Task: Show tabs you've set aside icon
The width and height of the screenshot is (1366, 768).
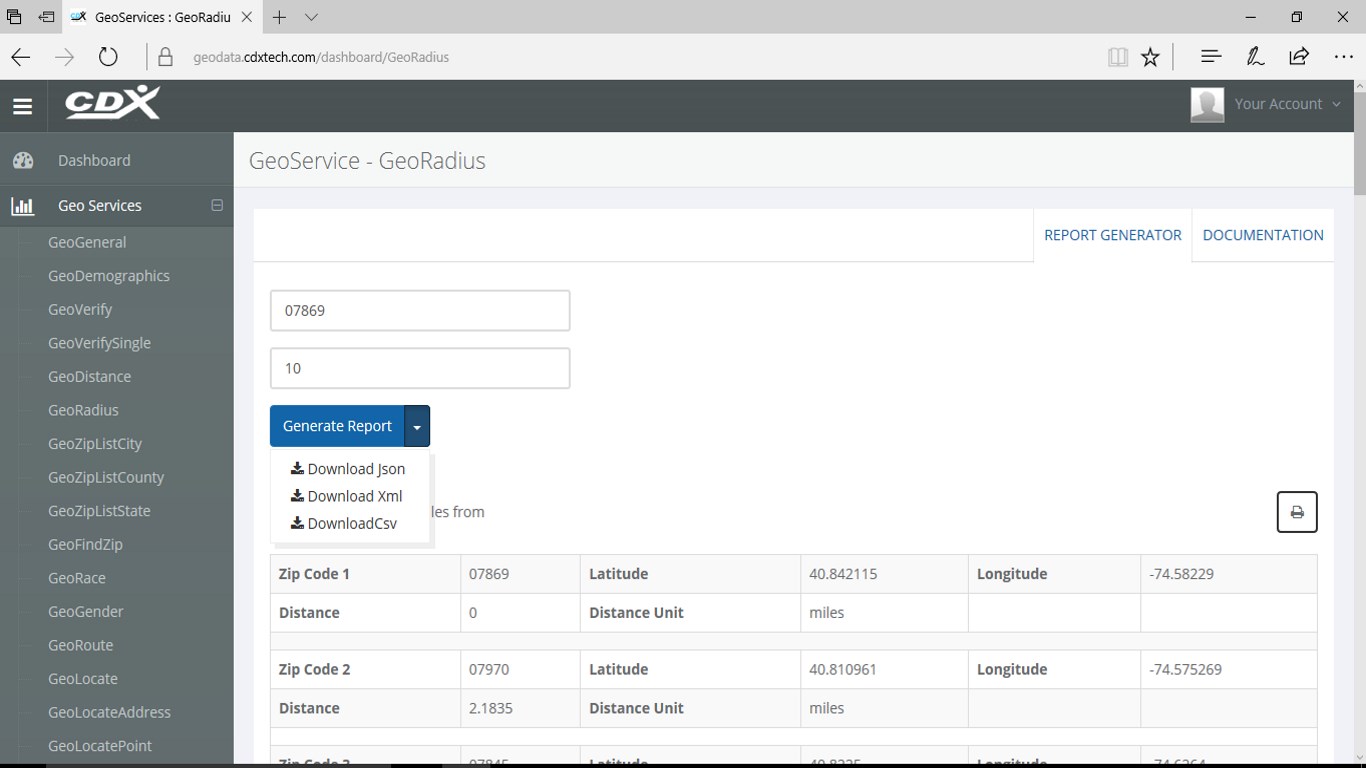Action: point(14,17)
